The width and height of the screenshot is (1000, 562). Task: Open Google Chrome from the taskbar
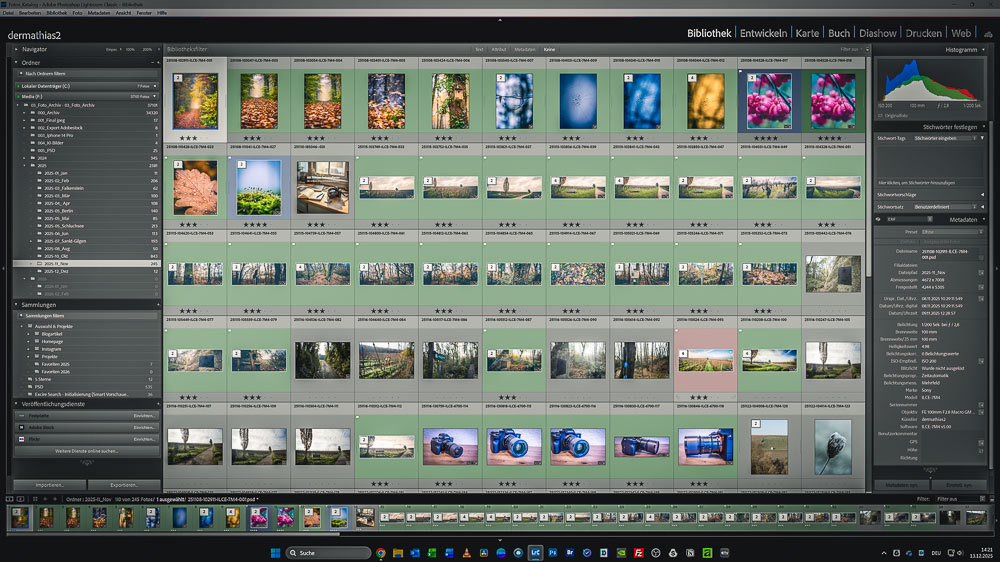(x=381, y=553)
